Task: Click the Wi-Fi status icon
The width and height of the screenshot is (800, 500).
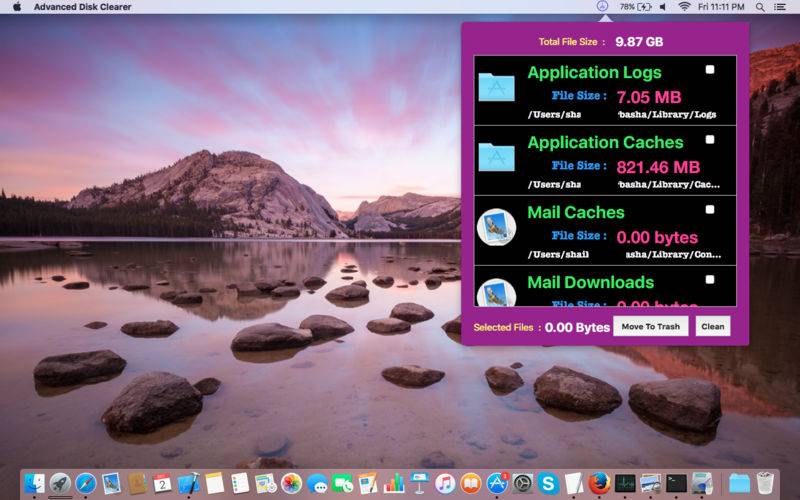Action: point(684,7)
